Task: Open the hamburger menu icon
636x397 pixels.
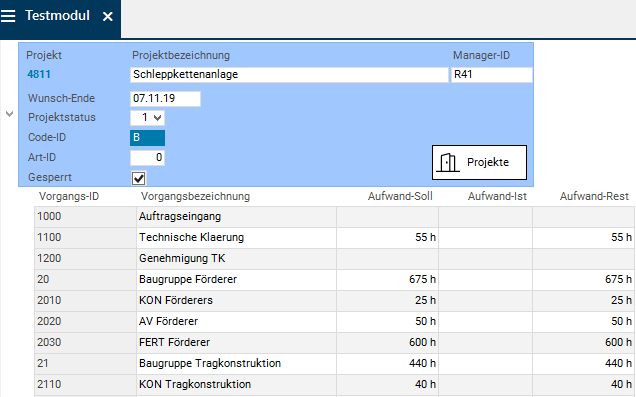Action: click(x=8, y=16)
